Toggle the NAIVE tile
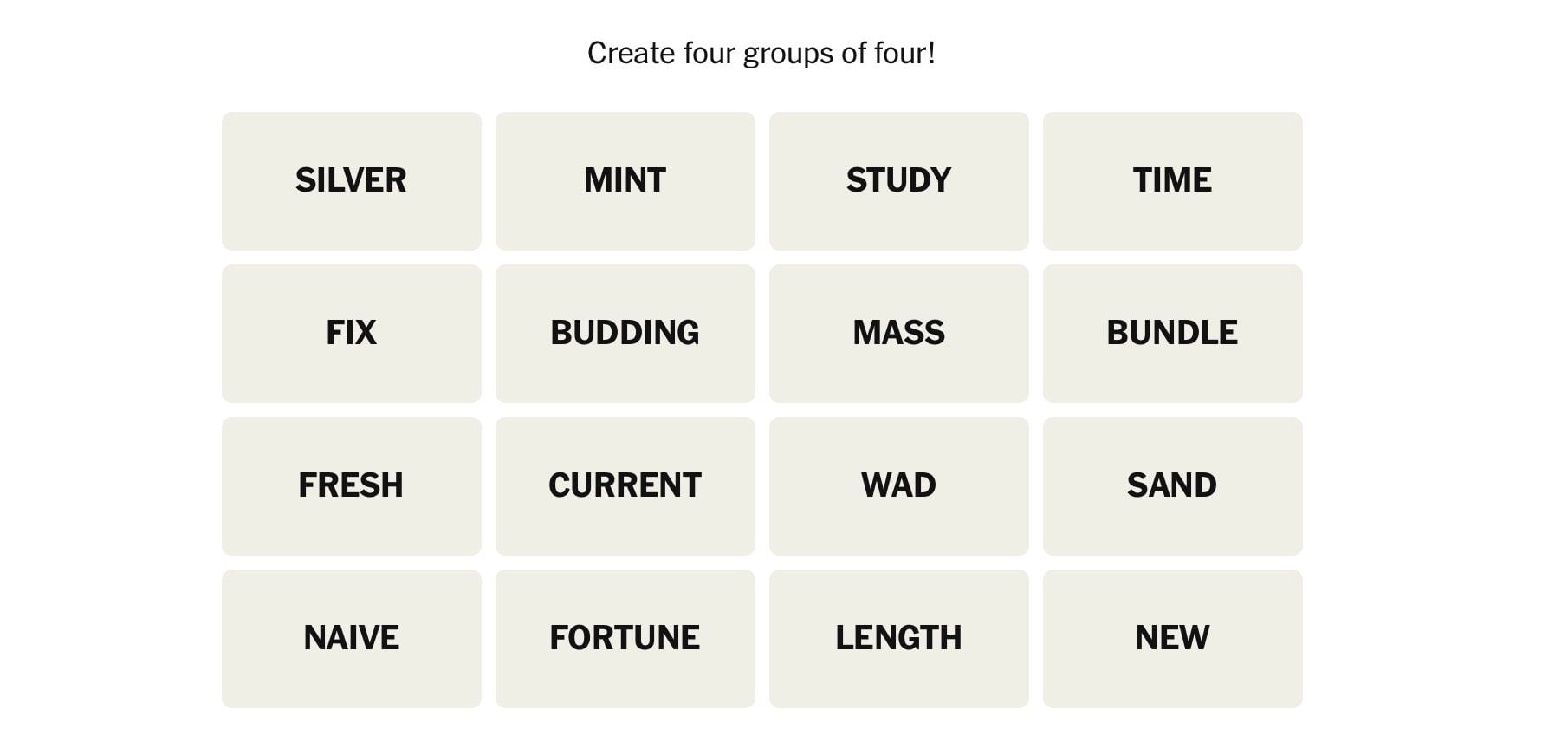Viewport: 1568px width, 729px height. (351, 638)
